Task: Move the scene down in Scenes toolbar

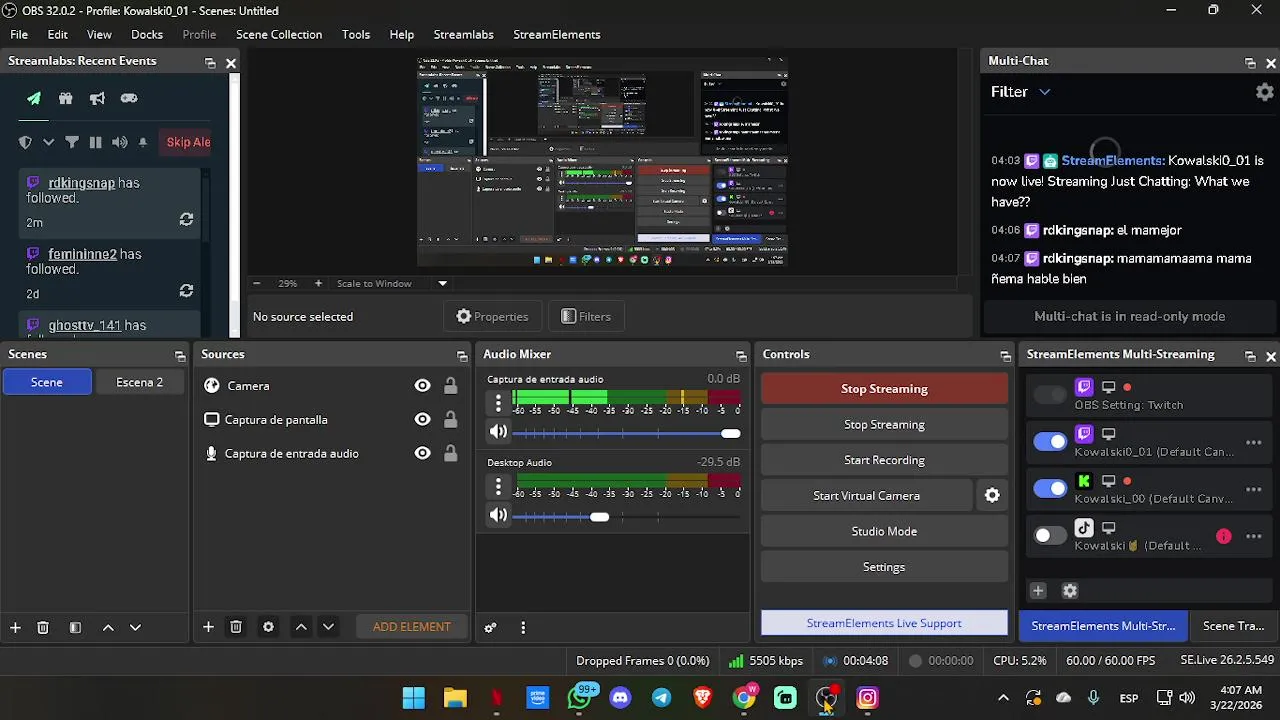Action: click(x=135, y=627)
